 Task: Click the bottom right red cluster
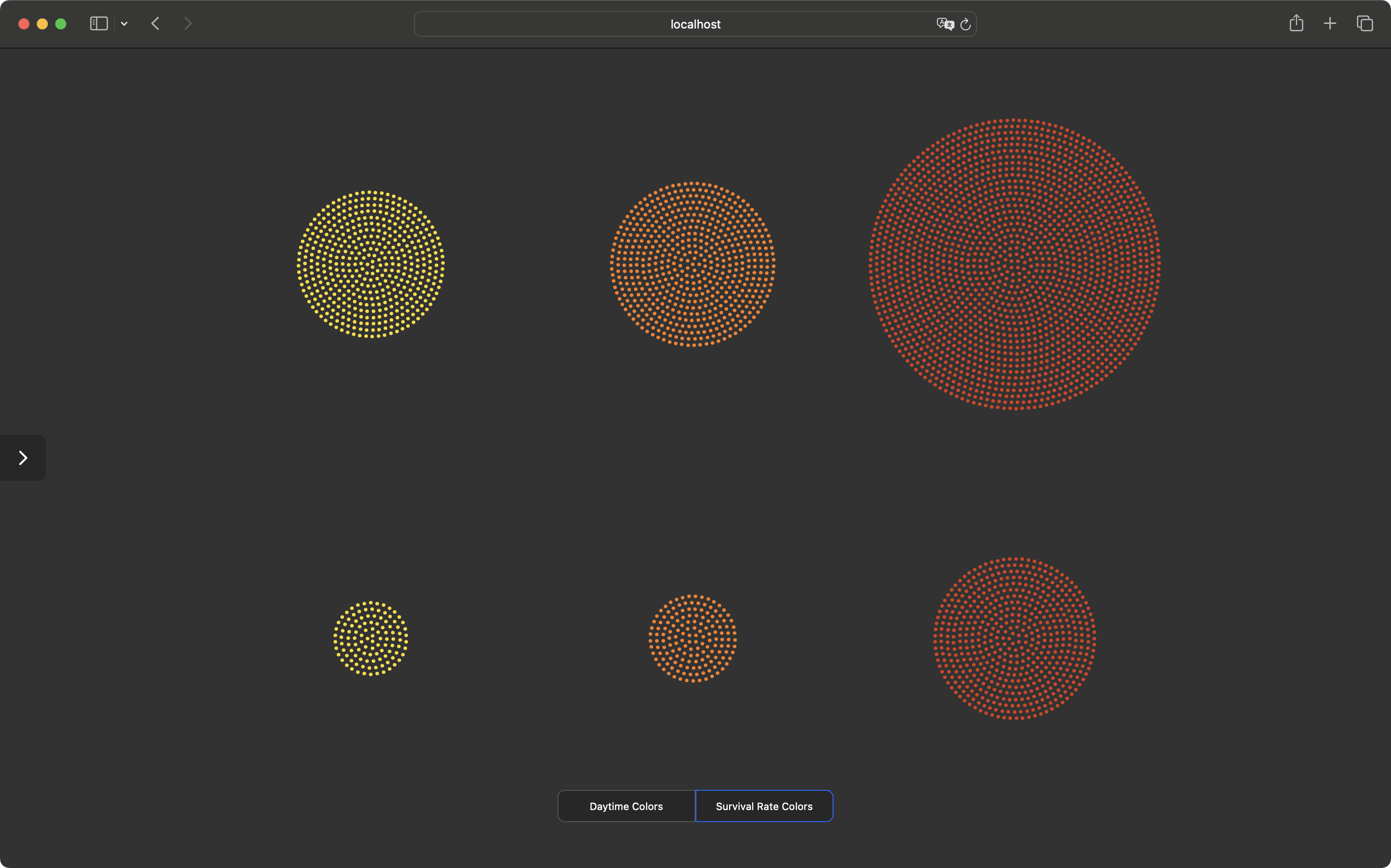tap(1015, 639)
